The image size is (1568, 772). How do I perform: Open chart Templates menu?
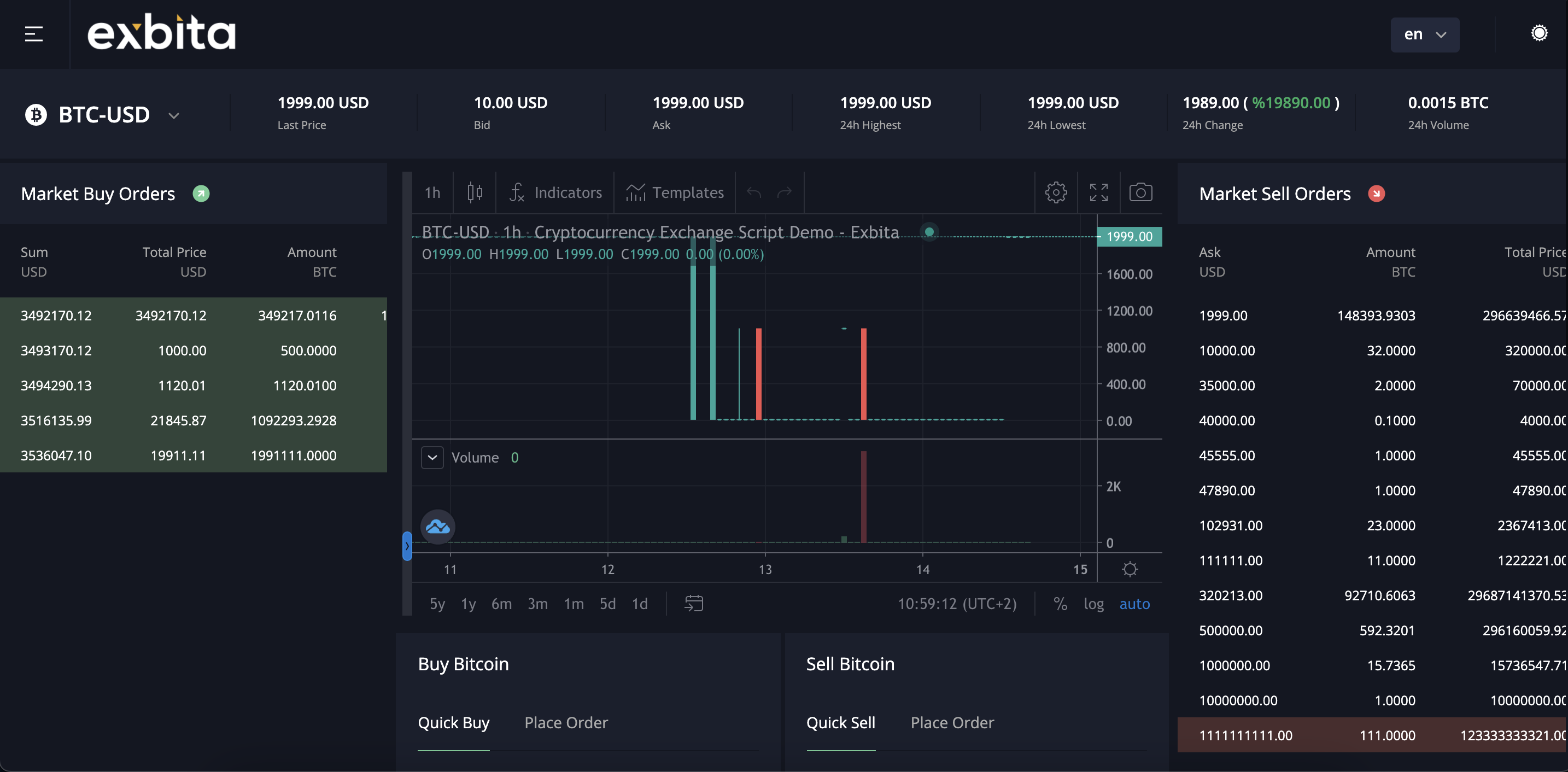click(675, 192)
